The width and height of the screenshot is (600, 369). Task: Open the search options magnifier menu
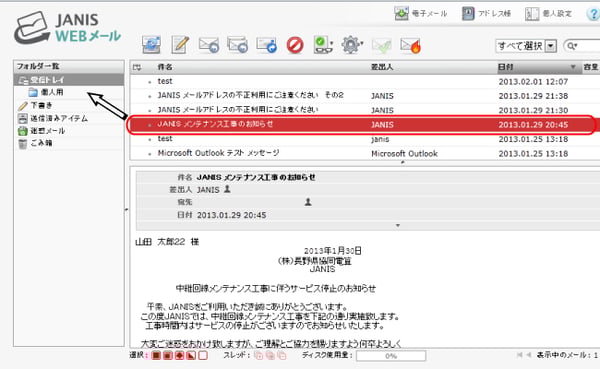click(572, 46)
